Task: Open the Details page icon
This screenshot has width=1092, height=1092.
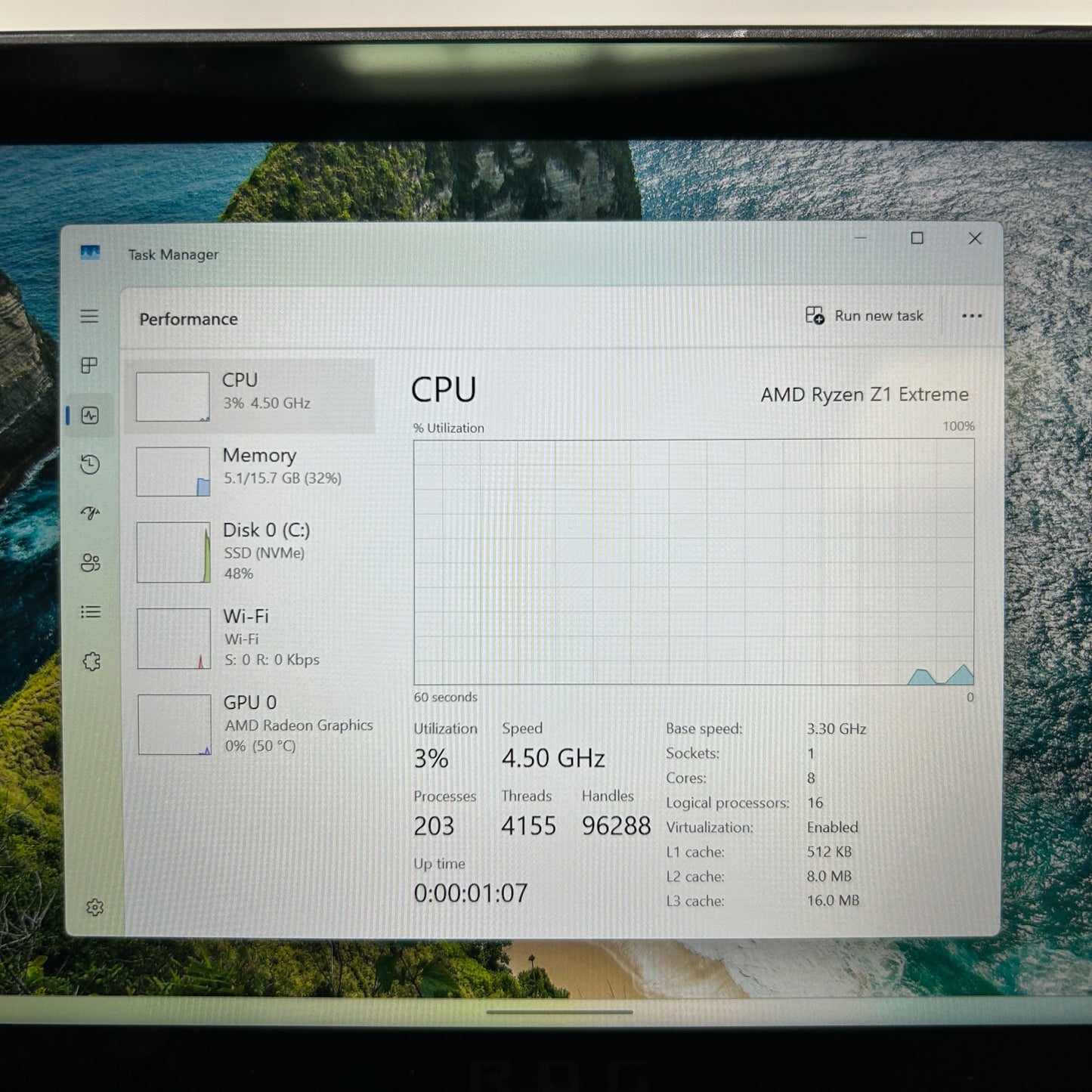Action: 91,612
